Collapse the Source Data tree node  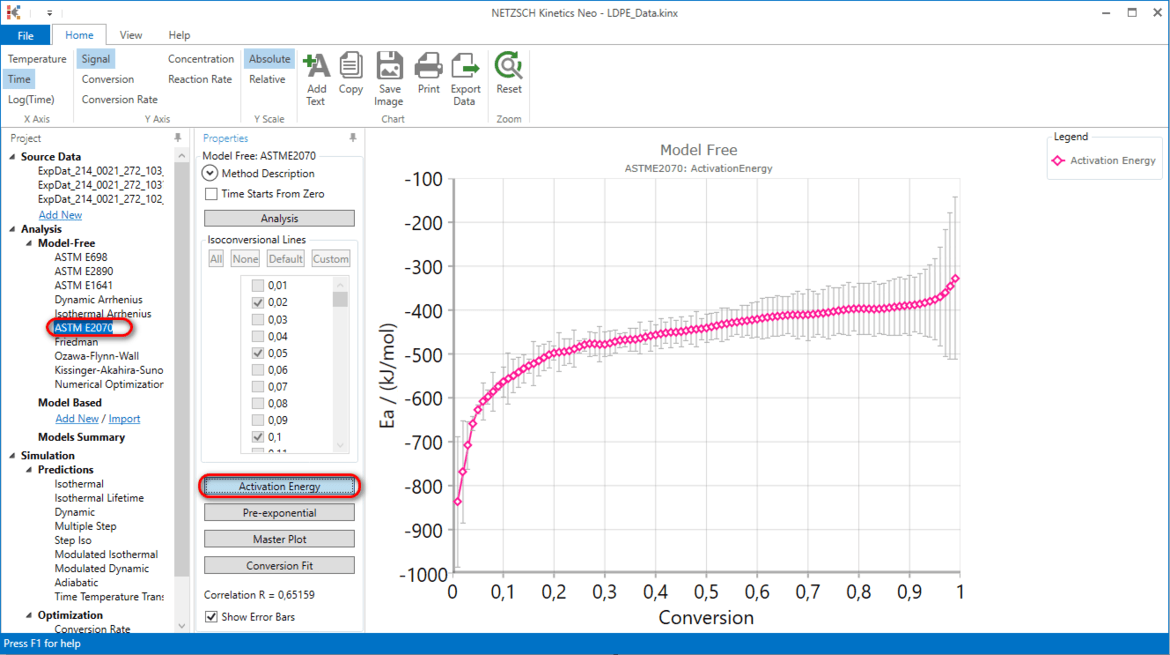(12, 157)
